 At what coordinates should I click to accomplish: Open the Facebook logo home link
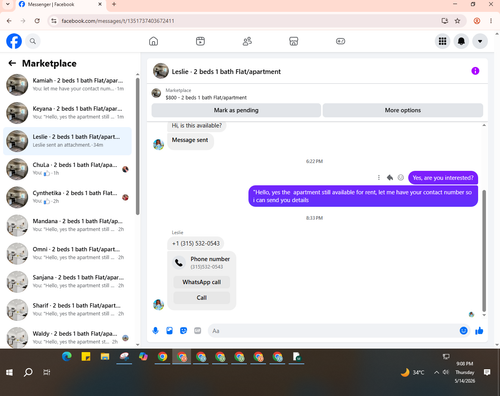click(x=14, y=41)
